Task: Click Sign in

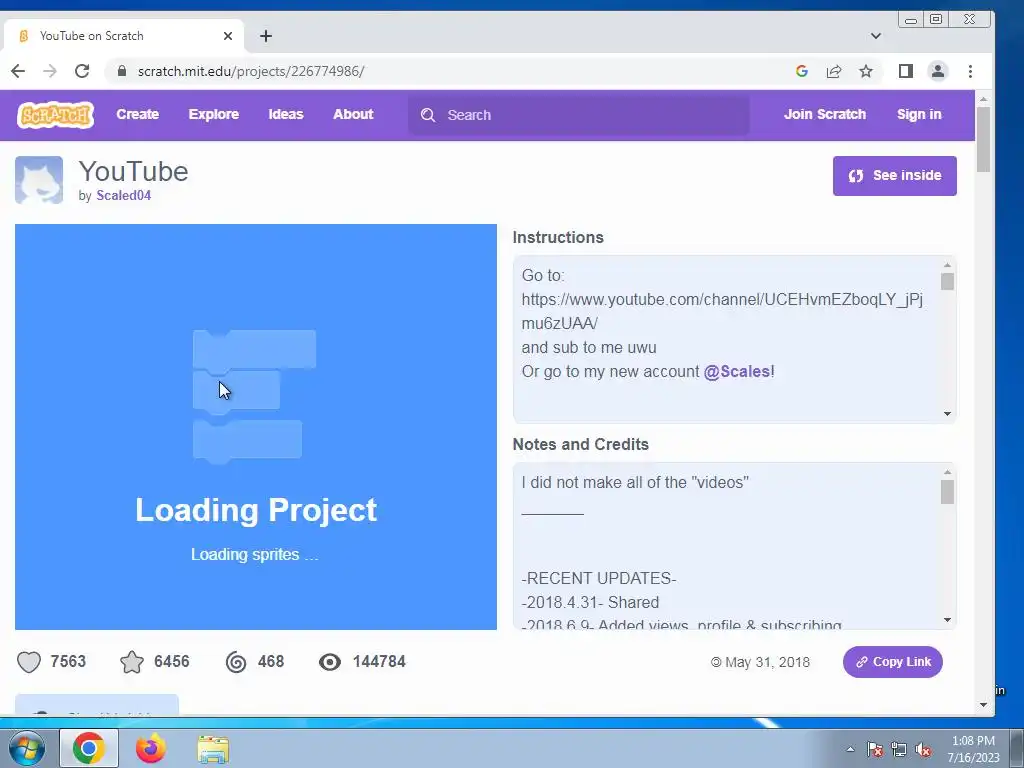Action: pos(919,114)
